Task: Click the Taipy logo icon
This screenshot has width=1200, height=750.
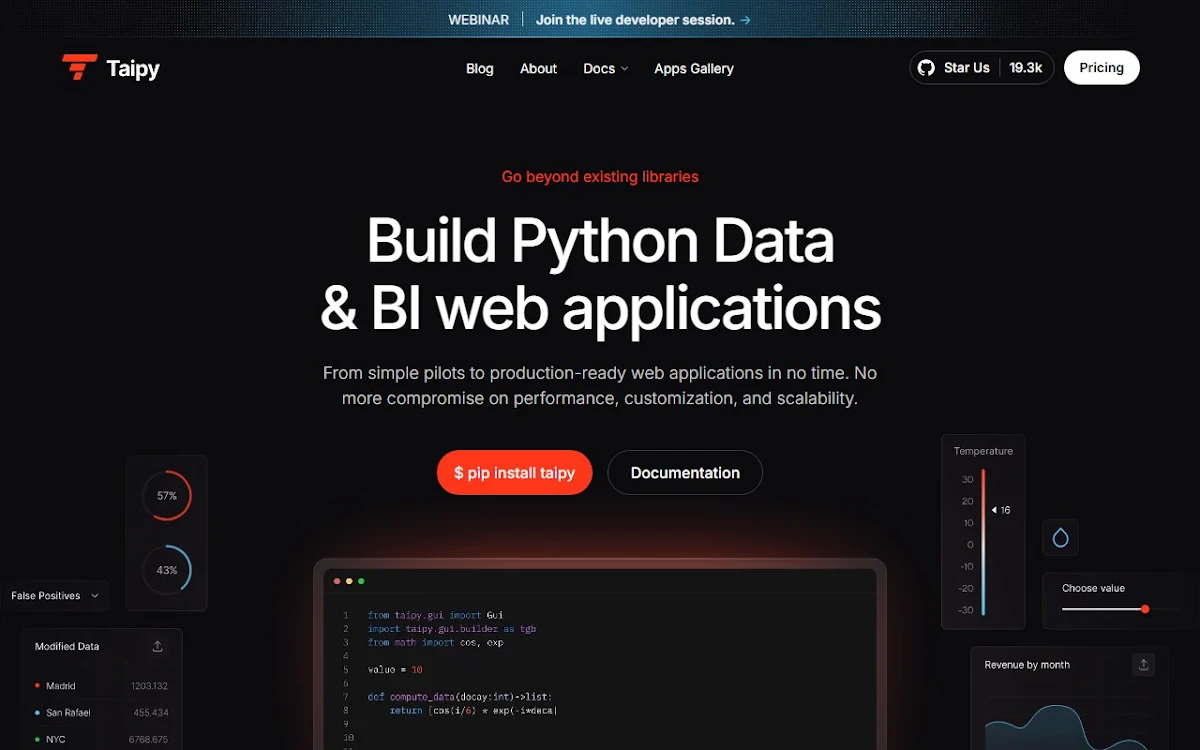Action: click(x=79, y=67)
